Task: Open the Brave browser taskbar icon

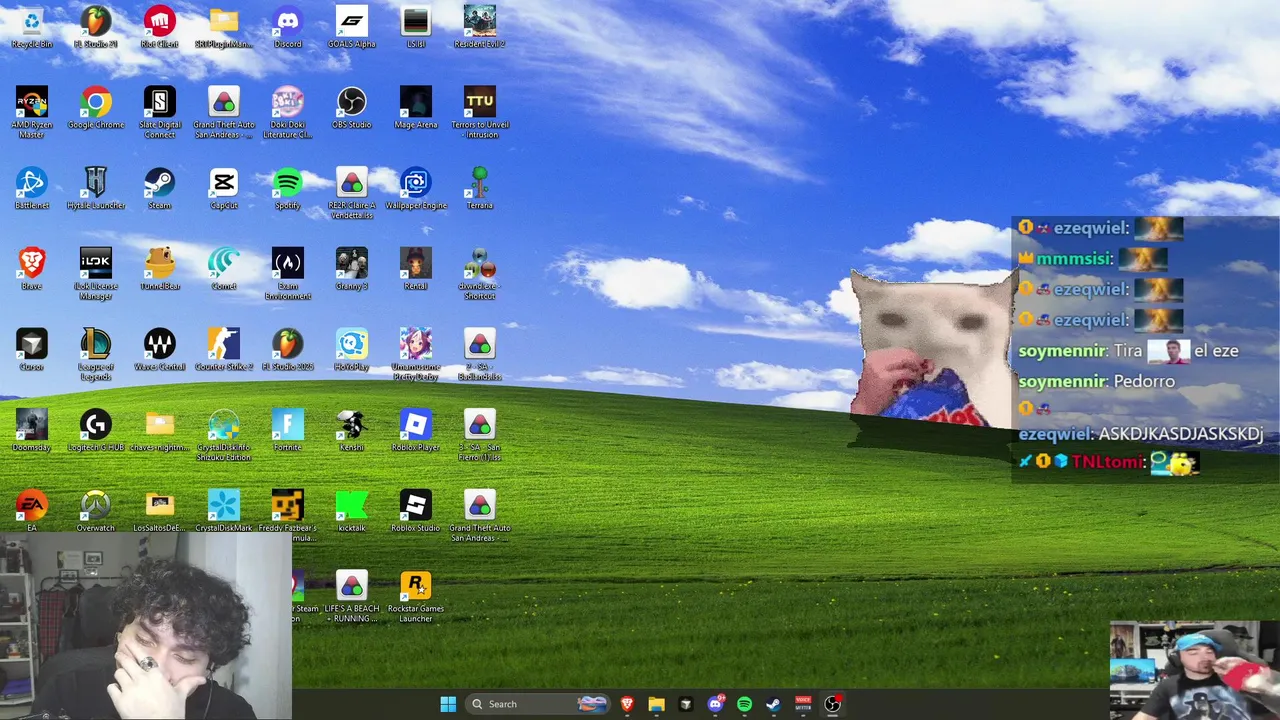Action: point(627,704)
